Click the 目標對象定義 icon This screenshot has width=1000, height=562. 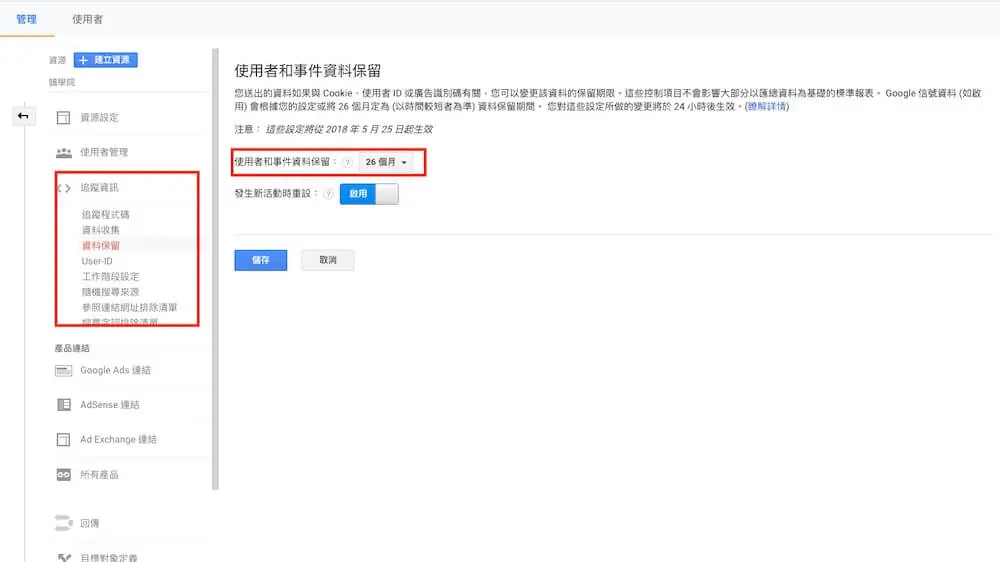pos(64,558)
